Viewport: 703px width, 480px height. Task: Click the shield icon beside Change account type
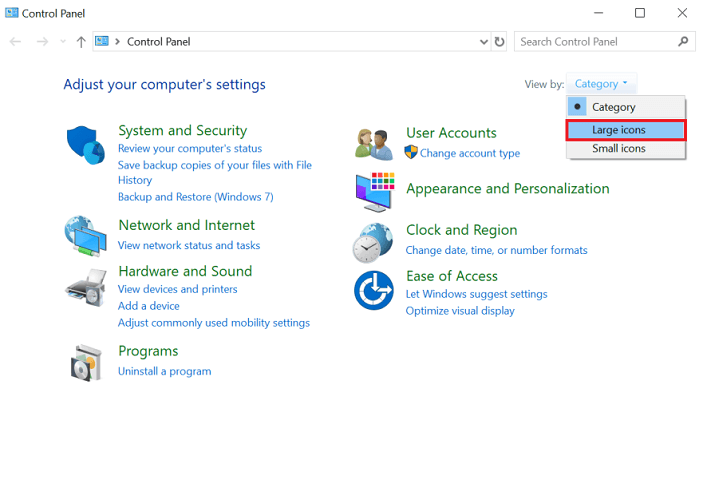[411, 152]
